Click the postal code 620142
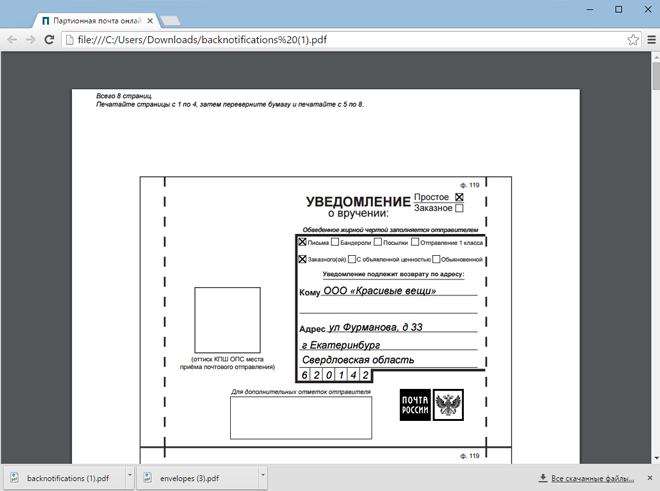Screen dimensions: 660x491 click(335, 375)
